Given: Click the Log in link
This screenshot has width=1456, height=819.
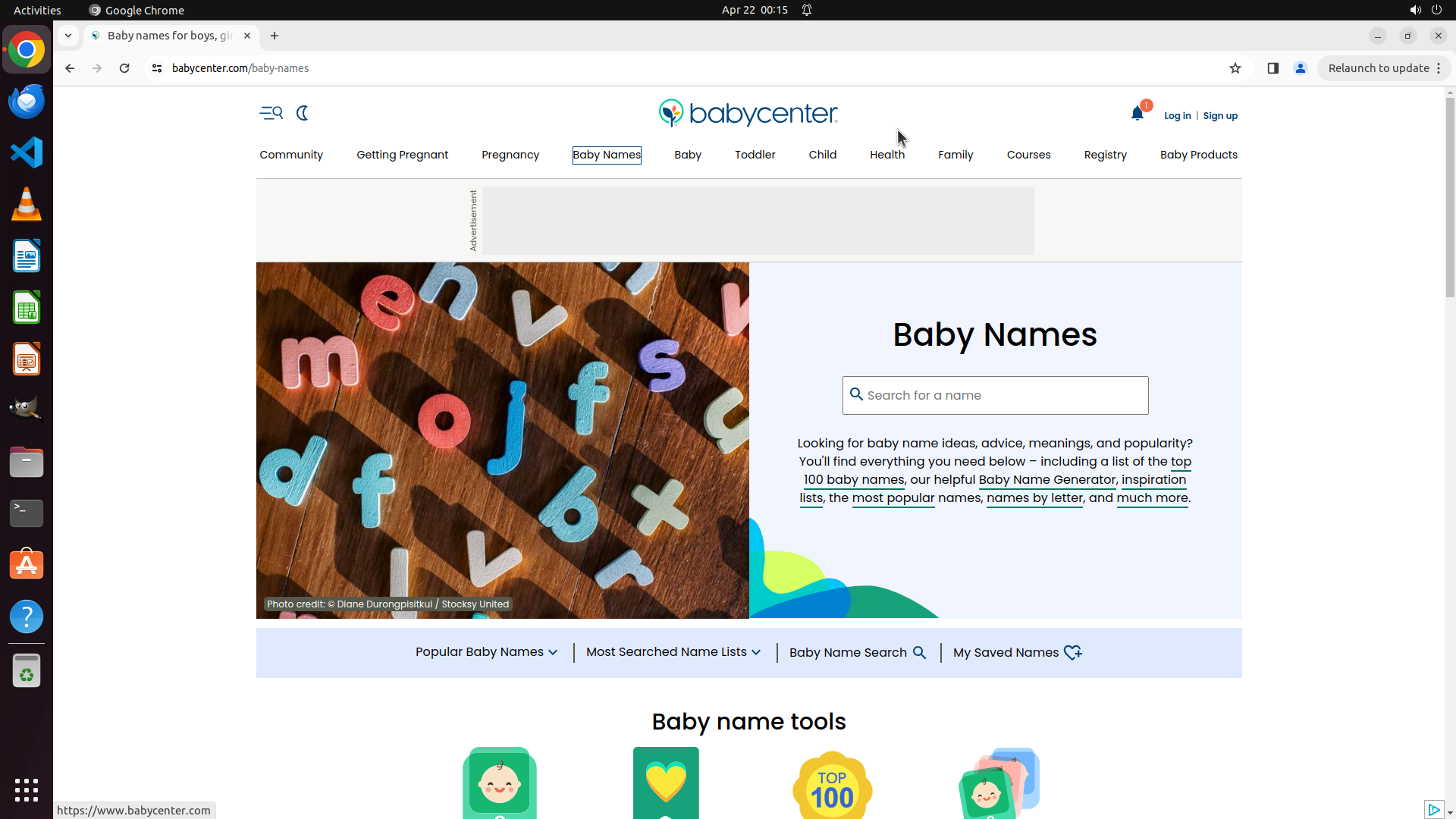Looking at the screenshot, I should (1177, 116).
